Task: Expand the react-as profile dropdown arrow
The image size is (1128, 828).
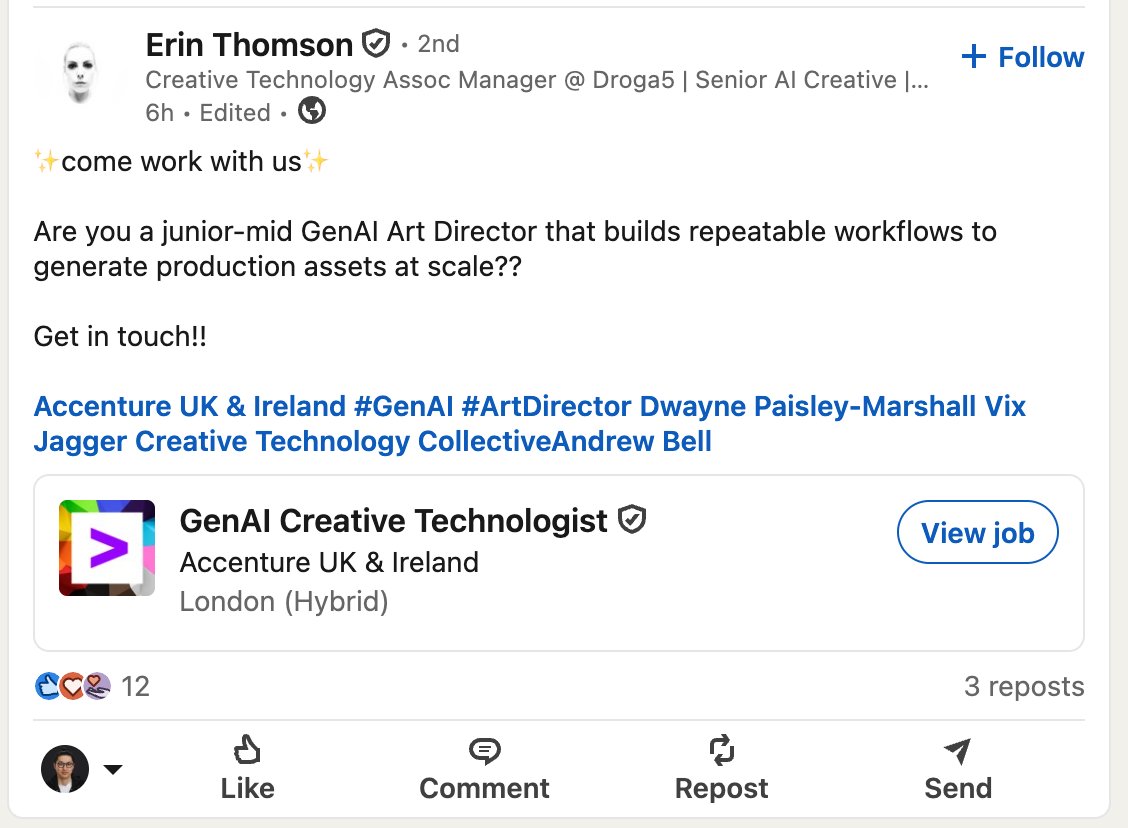Action: [x=112, y=769]
